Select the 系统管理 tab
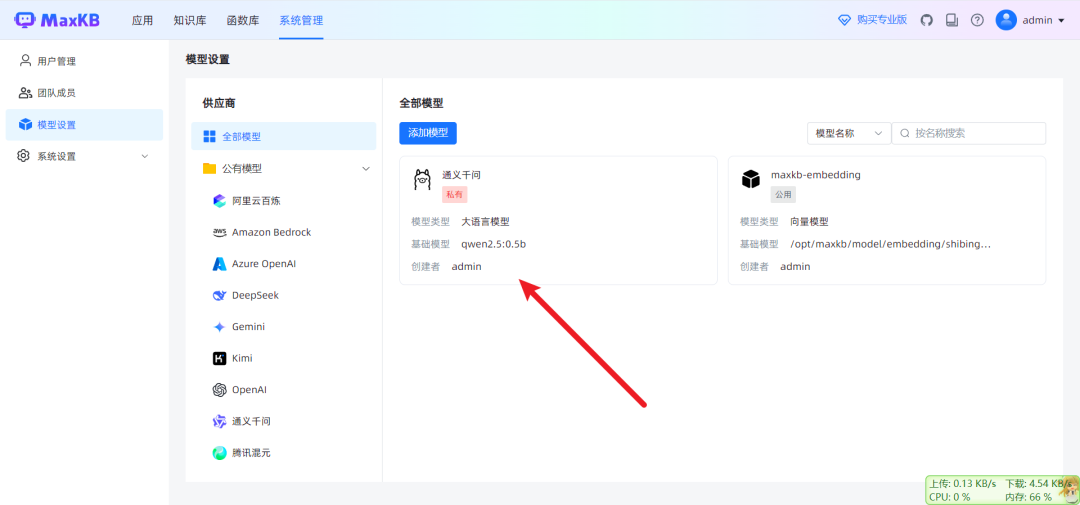The height and width of the screenshot is (505, 1080). (x=301, y=20)
